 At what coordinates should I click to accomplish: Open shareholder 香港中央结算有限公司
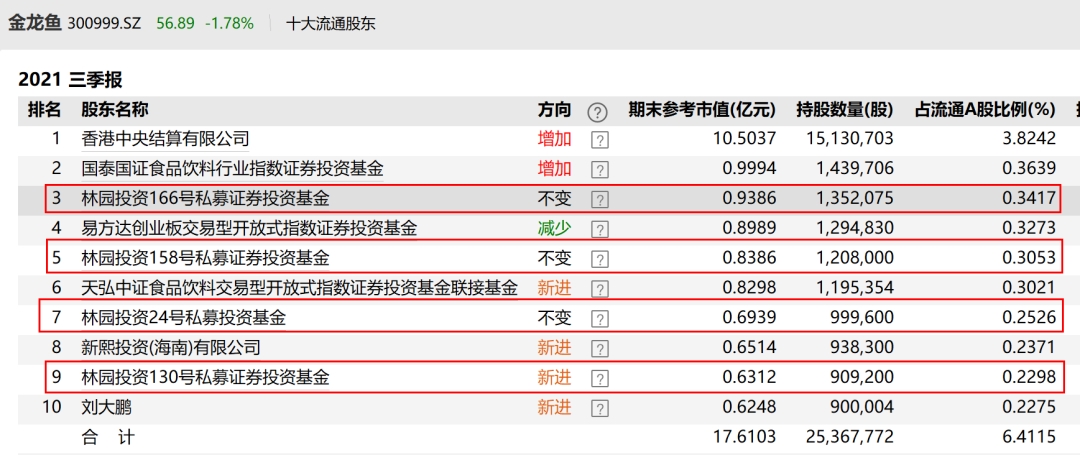click(165, 140)
